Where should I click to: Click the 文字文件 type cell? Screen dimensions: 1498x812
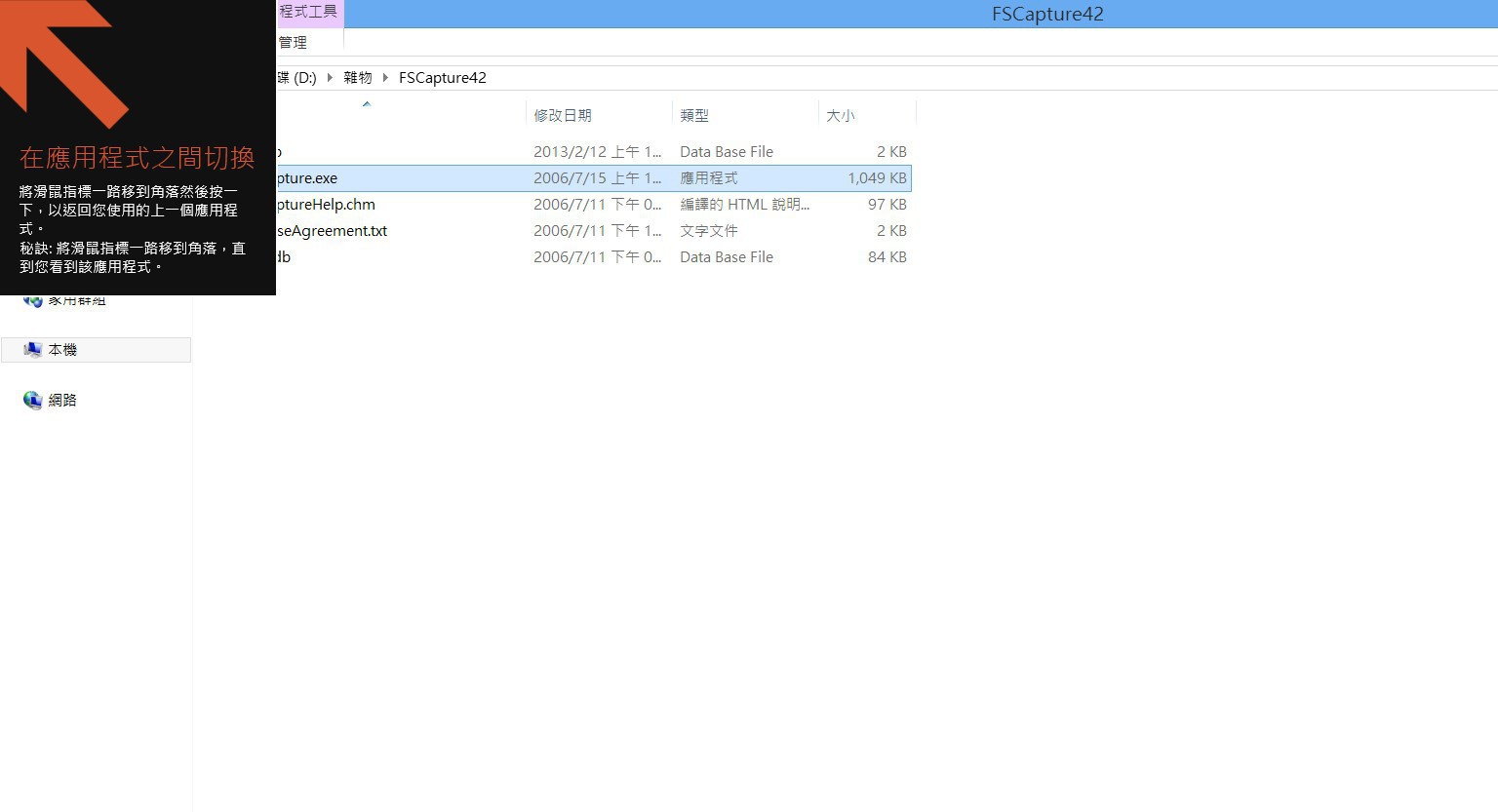[x=709, y=231]
